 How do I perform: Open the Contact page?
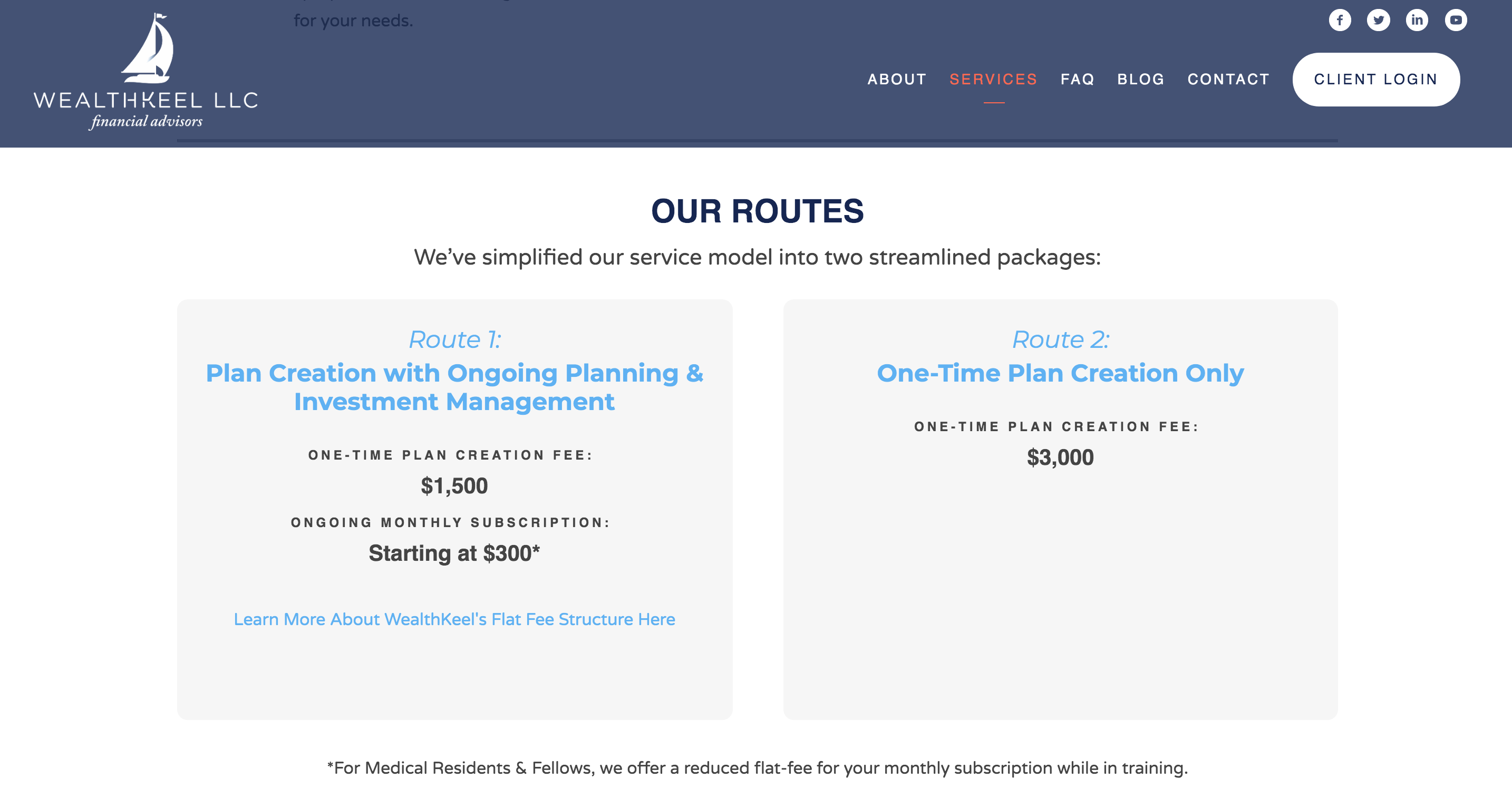click(1228, 79)
